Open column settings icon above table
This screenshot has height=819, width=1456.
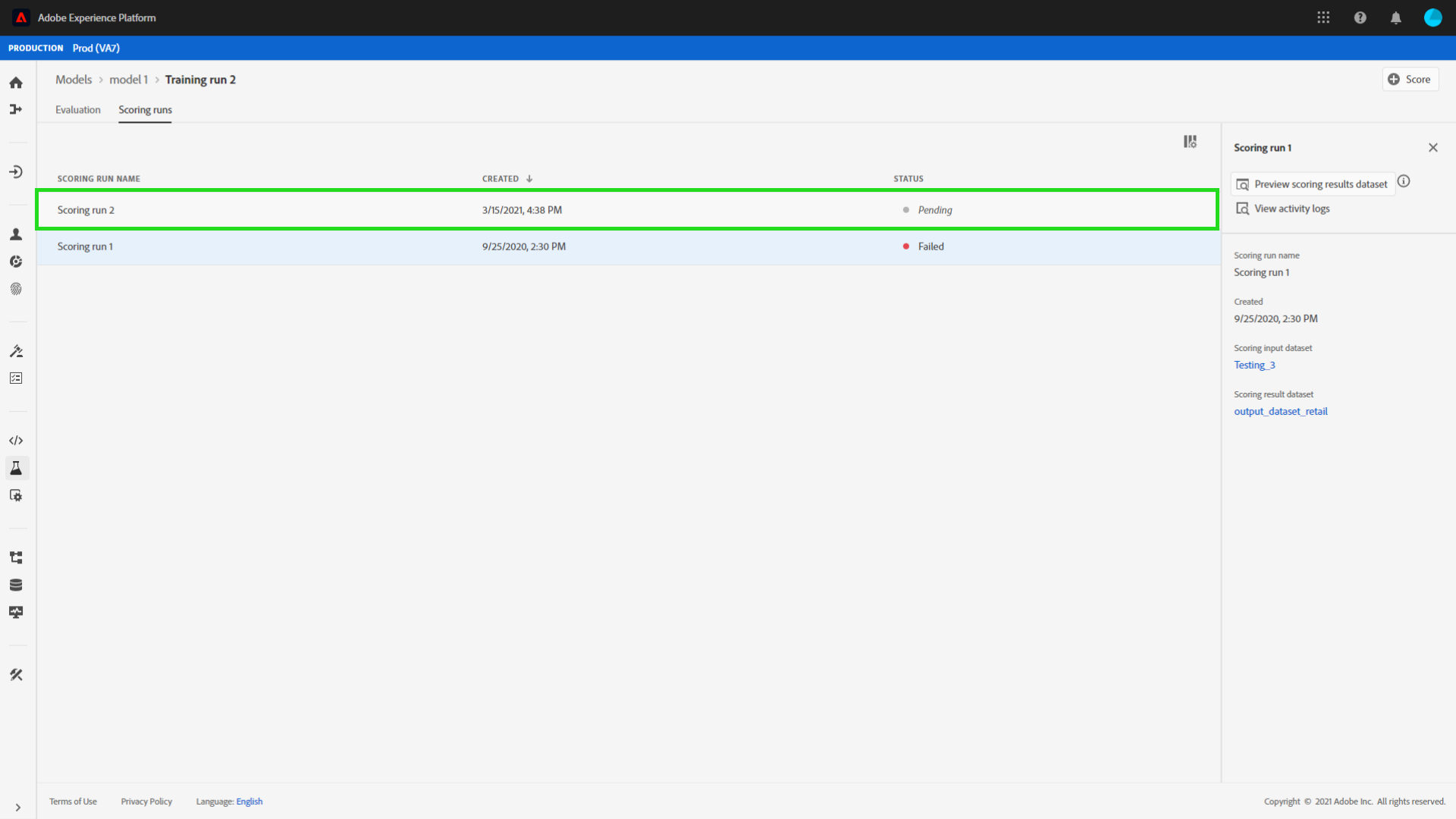tap(1190, 142)
